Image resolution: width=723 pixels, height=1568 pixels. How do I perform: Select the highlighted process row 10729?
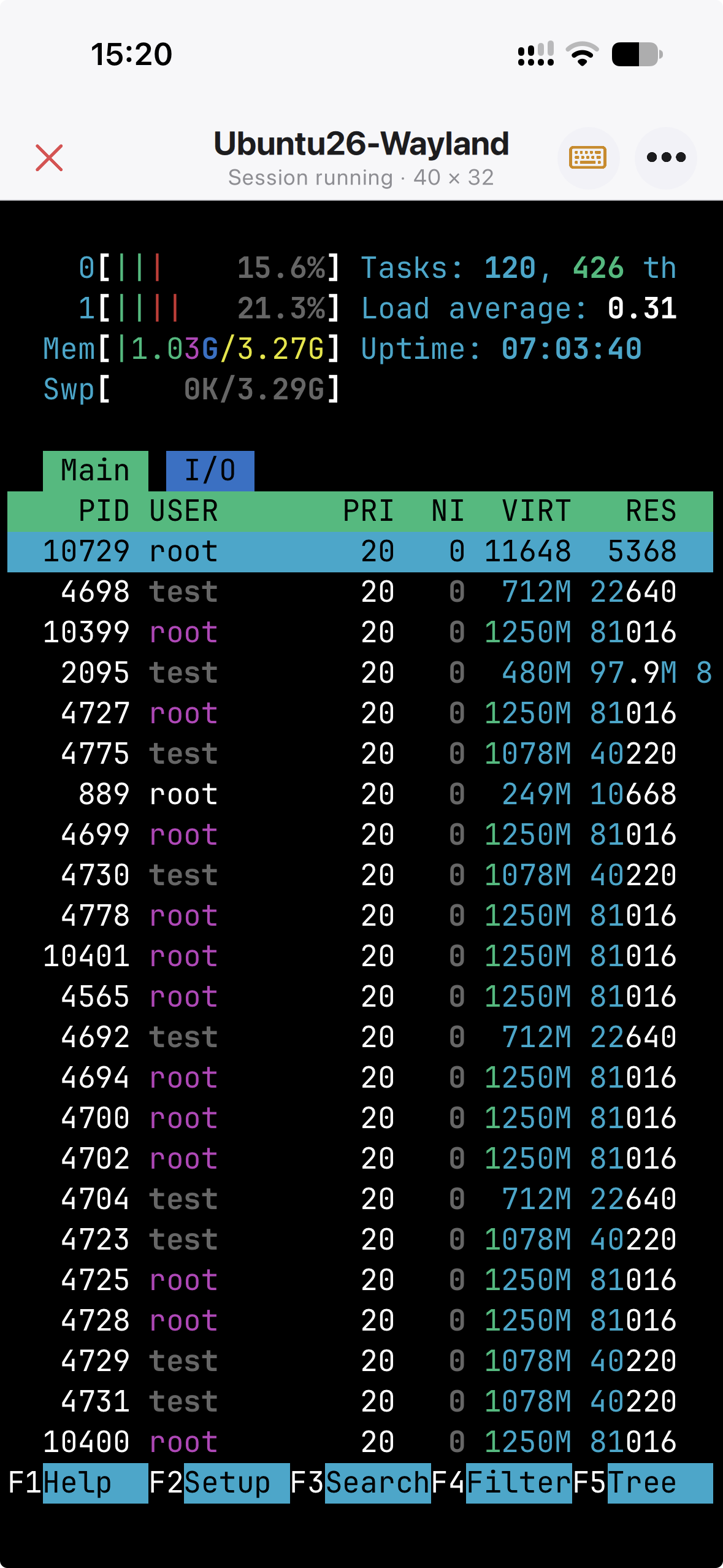(x=360, y=551)
